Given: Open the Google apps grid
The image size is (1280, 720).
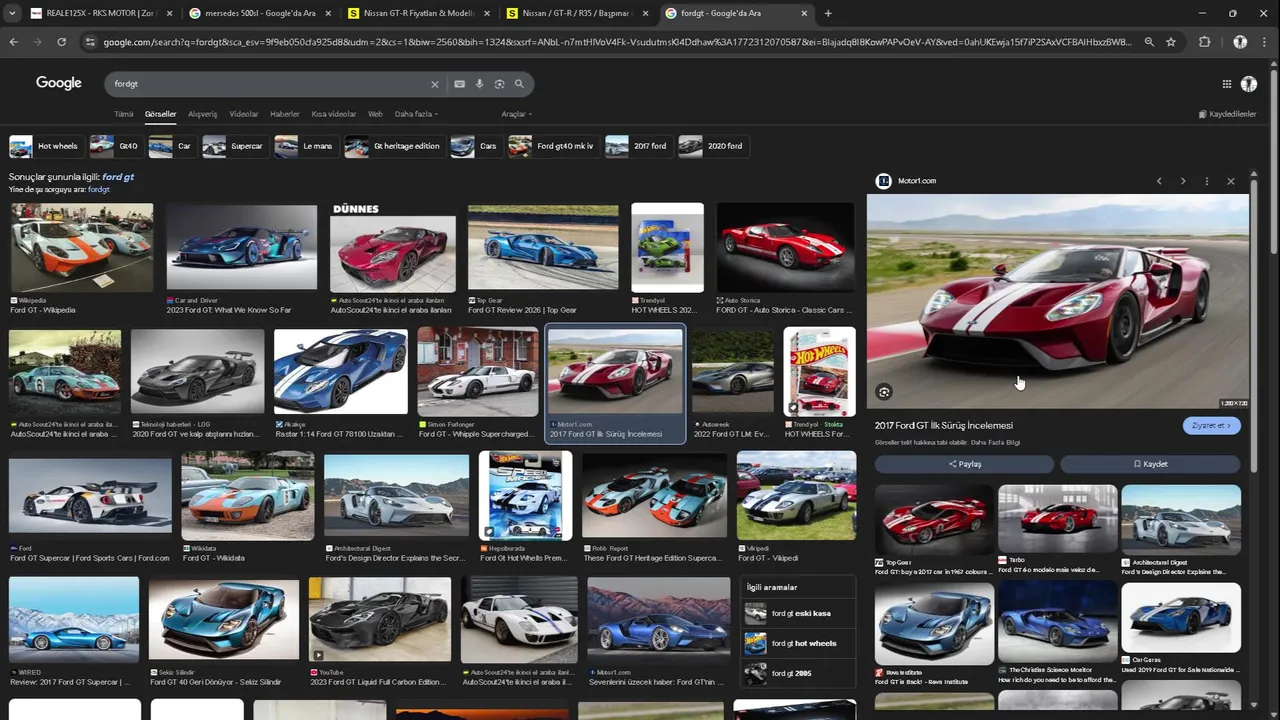Looking at the screenshot, I should click(x=1227, y=84).
